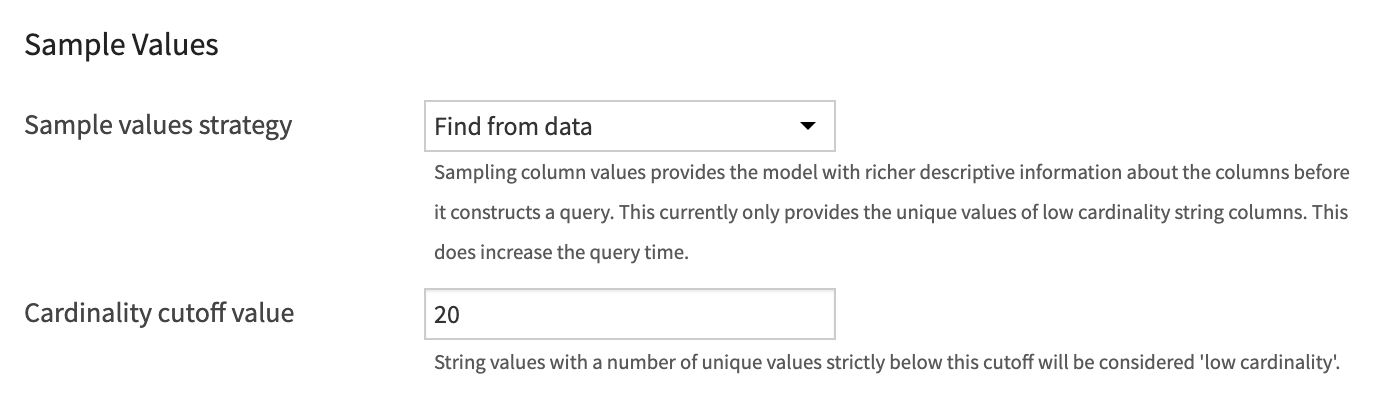Click the word 'cutoff' in the second label
The image size is (1374, 416).
(x=192, y=313)
